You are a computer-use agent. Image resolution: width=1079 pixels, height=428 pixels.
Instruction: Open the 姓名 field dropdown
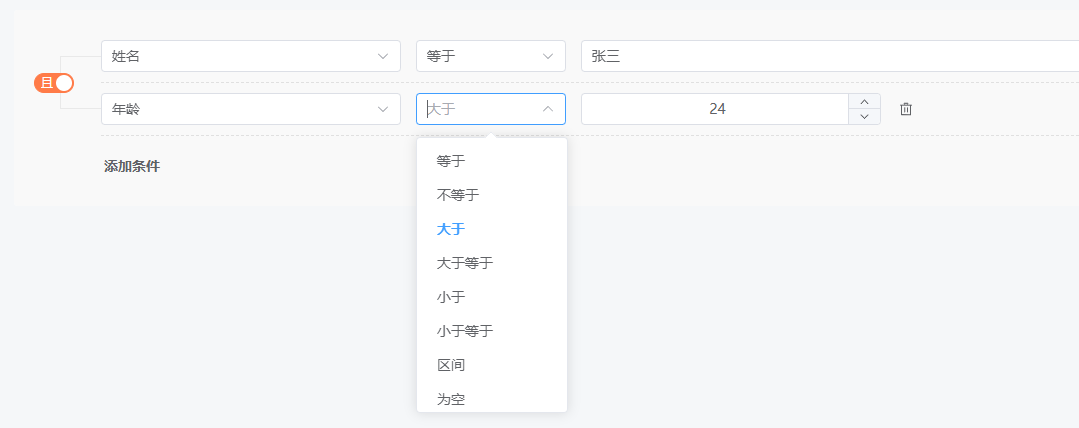250,56
